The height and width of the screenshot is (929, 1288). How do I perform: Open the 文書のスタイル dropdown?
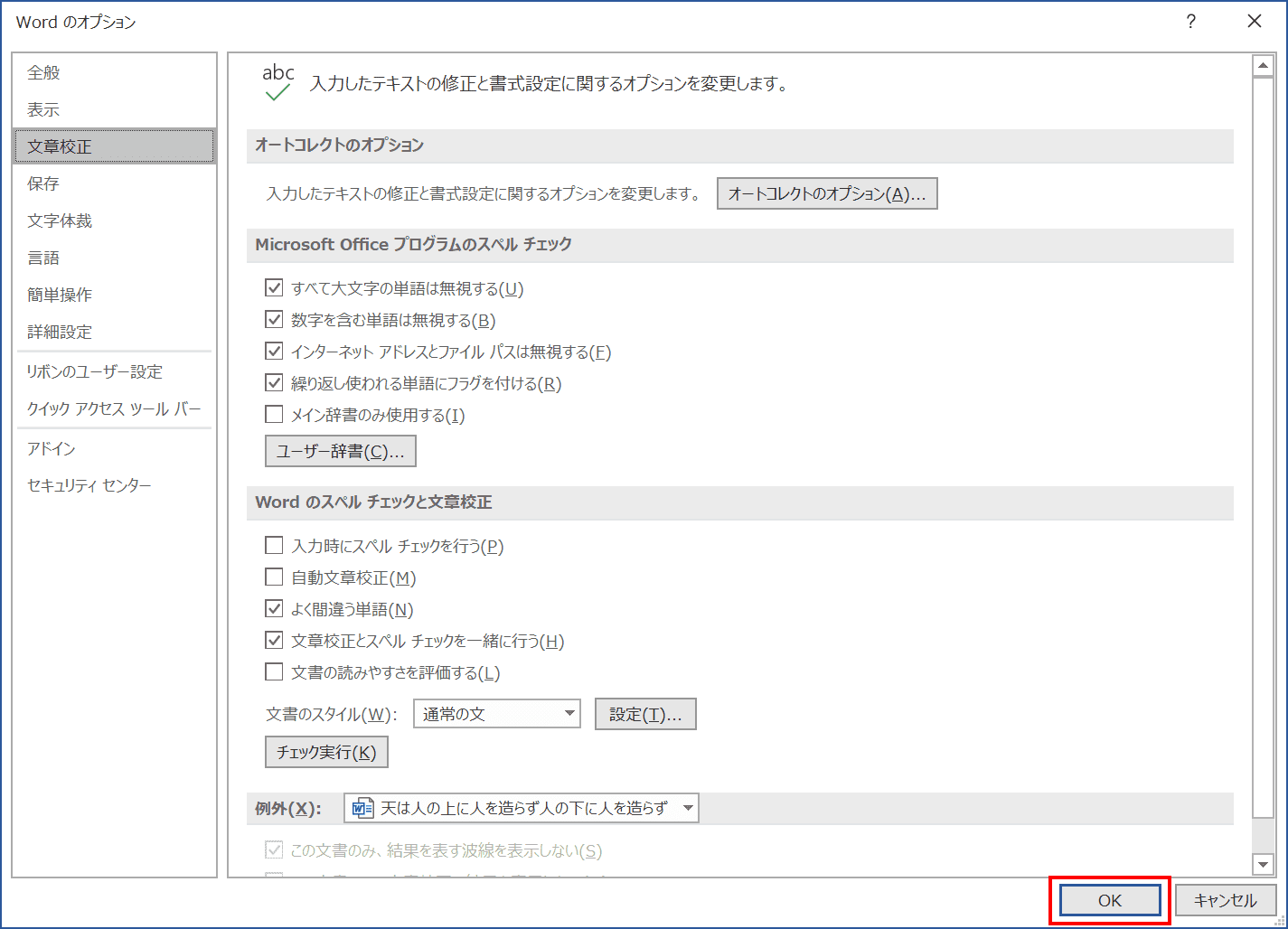[497, 714]
